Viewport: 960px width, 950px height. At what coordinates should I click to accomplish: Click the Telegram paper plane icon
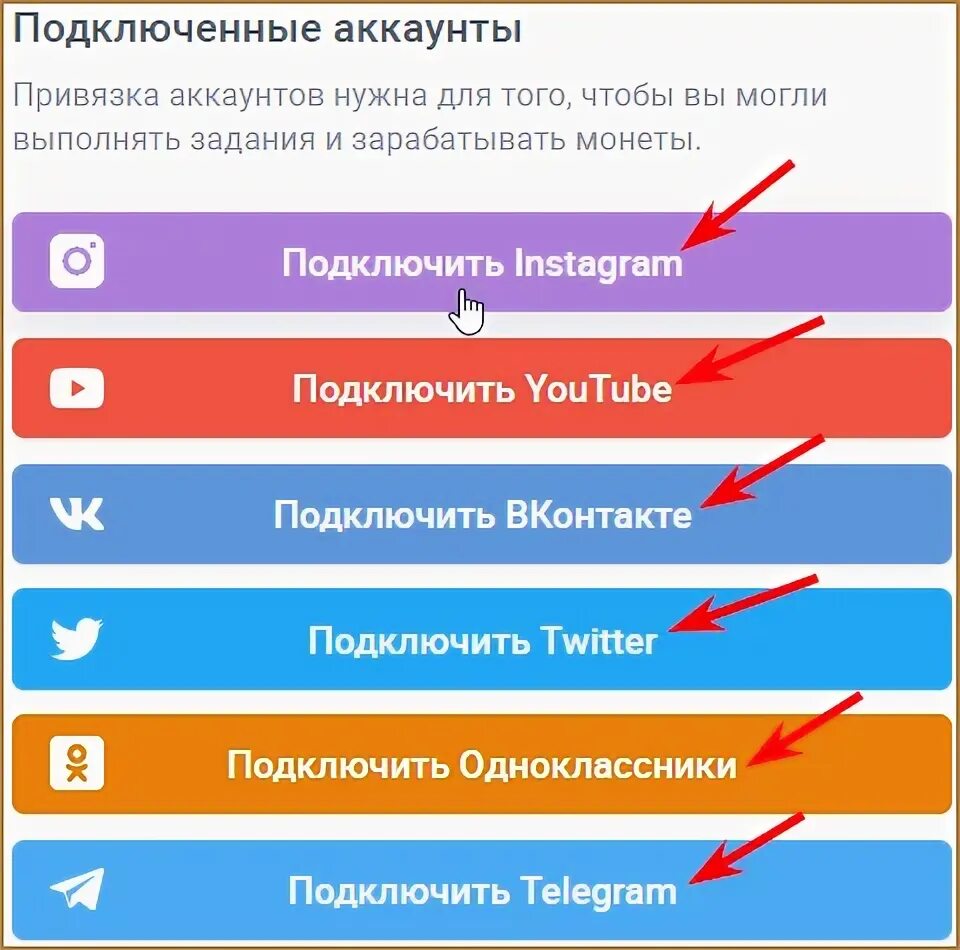(77, 889)
